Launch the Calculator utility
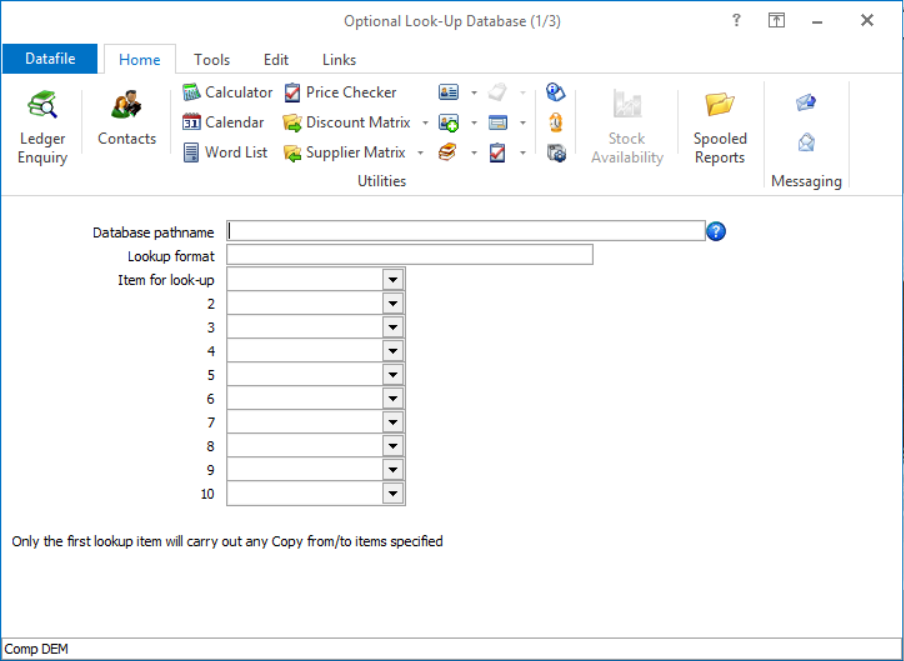904x661 pixels. [227, 92]
